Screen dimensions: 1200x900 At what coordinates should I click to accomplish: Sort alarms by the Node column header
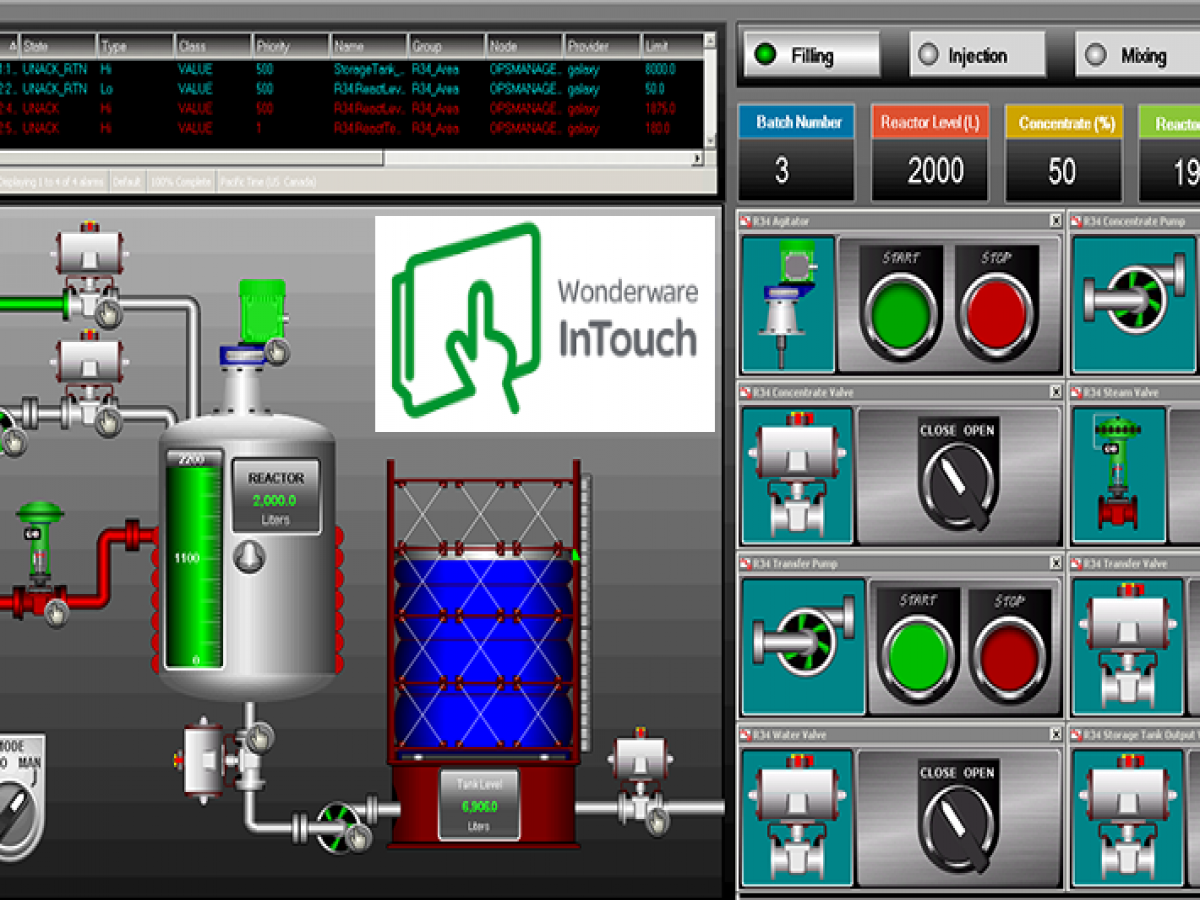(x=525, y=46)
